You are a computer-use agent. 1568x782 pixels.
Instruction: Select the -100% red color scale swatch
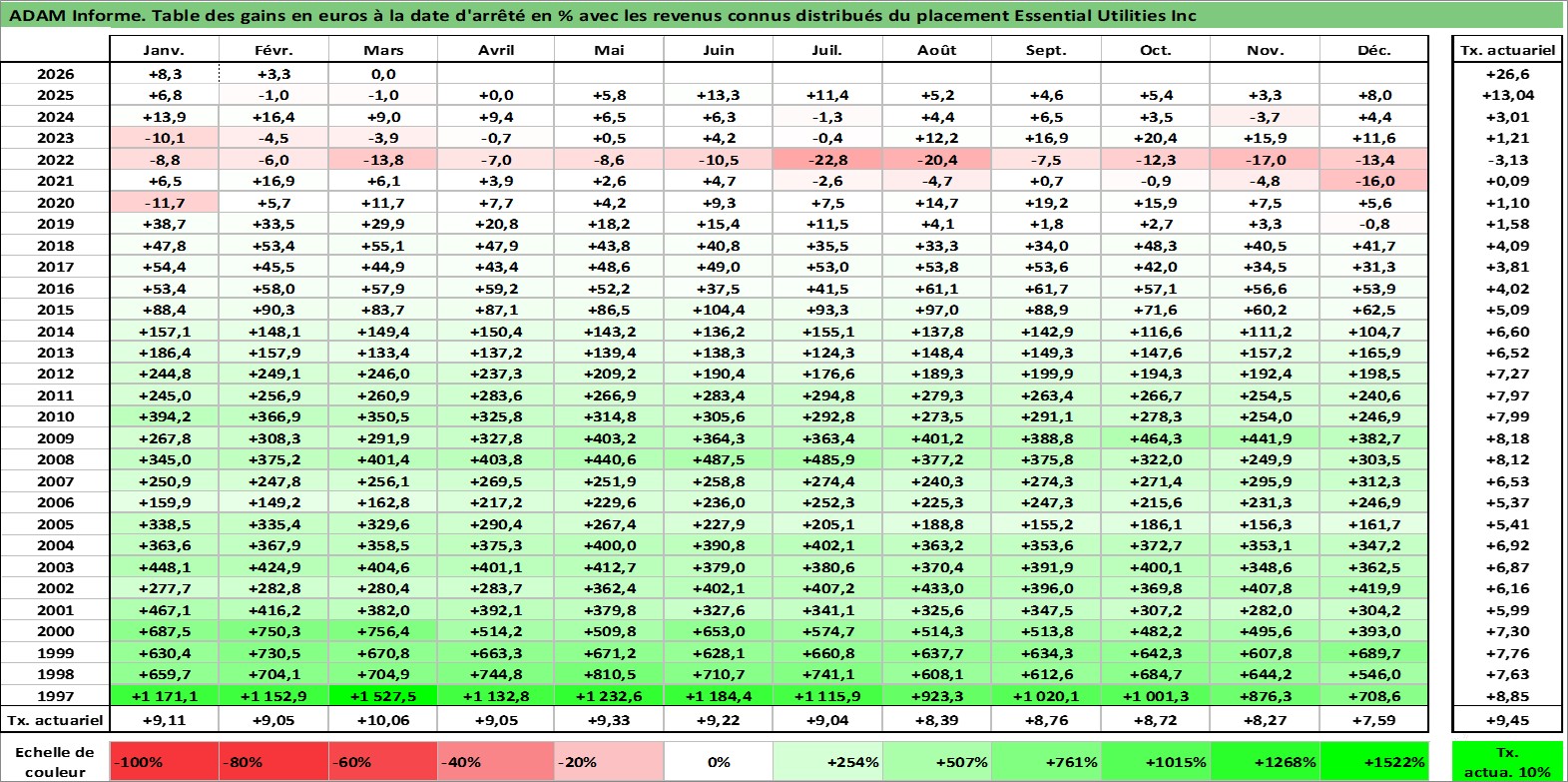click(x=165, y=761)
